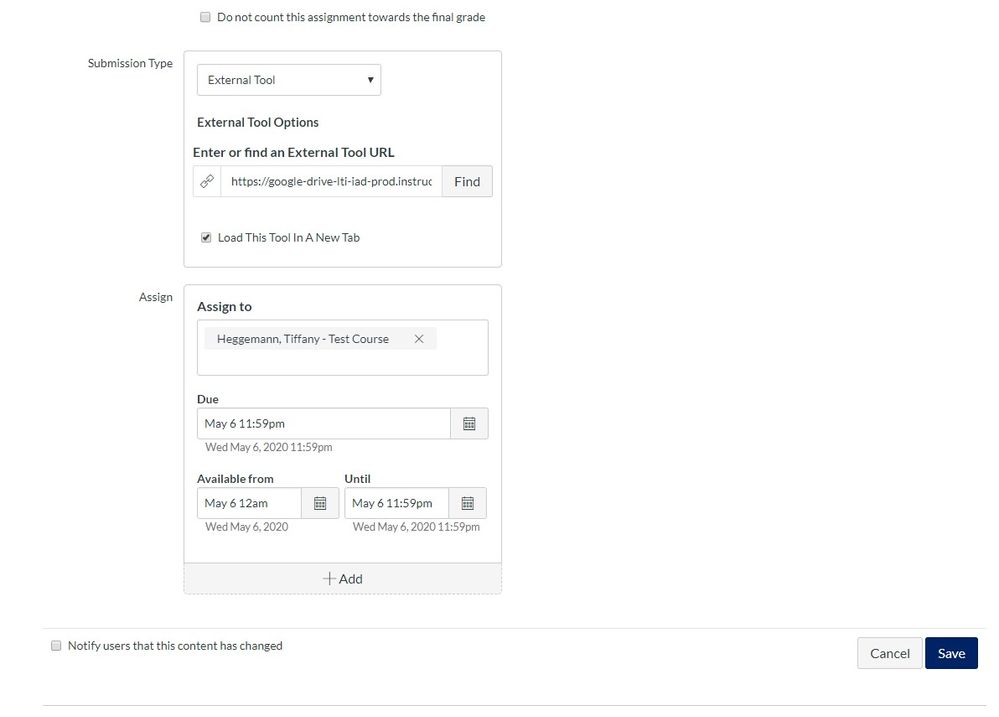
Task: Enable 'Do not count this assignment' checkbox
Action: (x=205, y=17)
